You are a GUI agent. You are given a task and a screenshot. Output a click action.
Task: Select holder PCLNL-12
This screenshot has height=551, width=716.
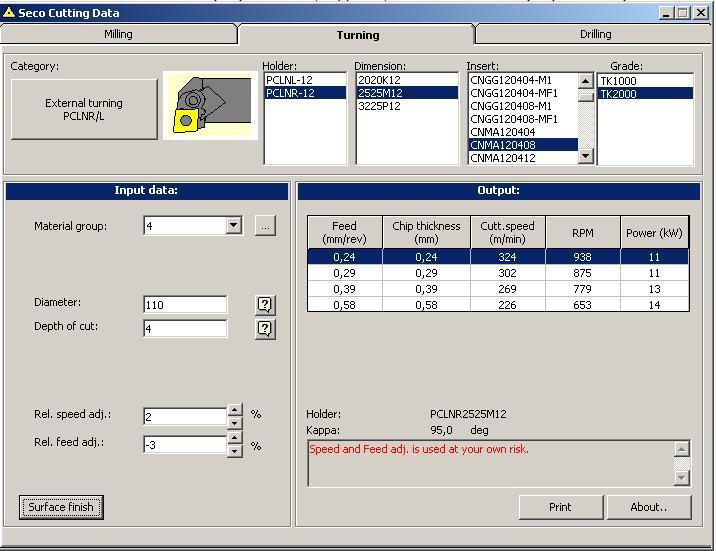click(x=305, y=80)
